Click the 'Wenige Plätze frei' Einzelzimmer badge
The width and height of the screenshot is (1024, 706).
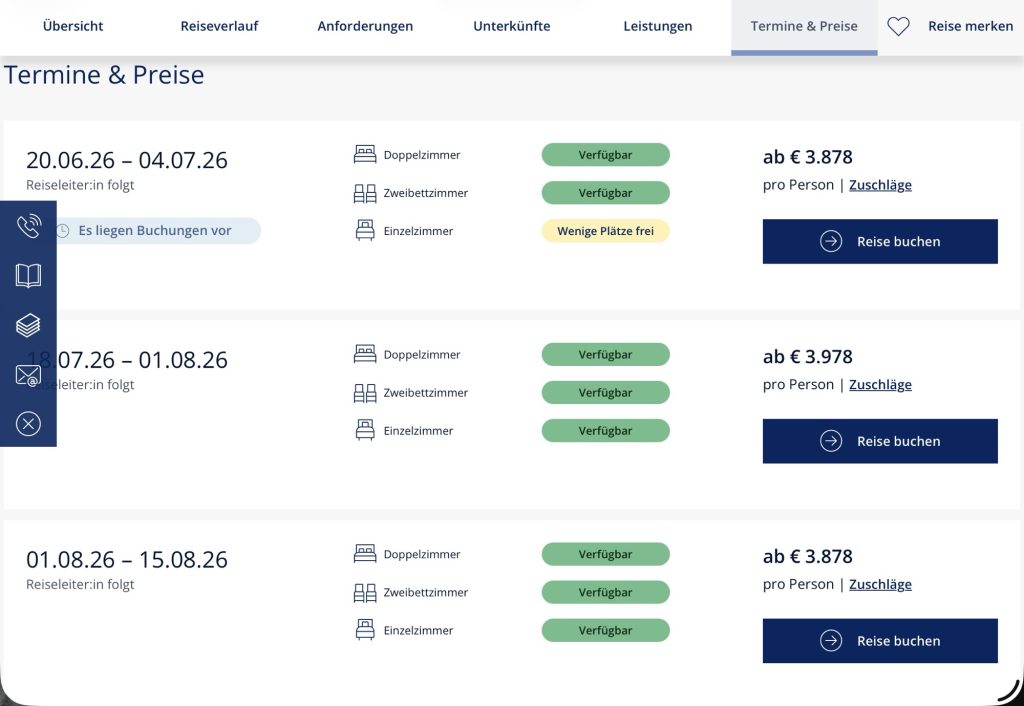[605, 231]
